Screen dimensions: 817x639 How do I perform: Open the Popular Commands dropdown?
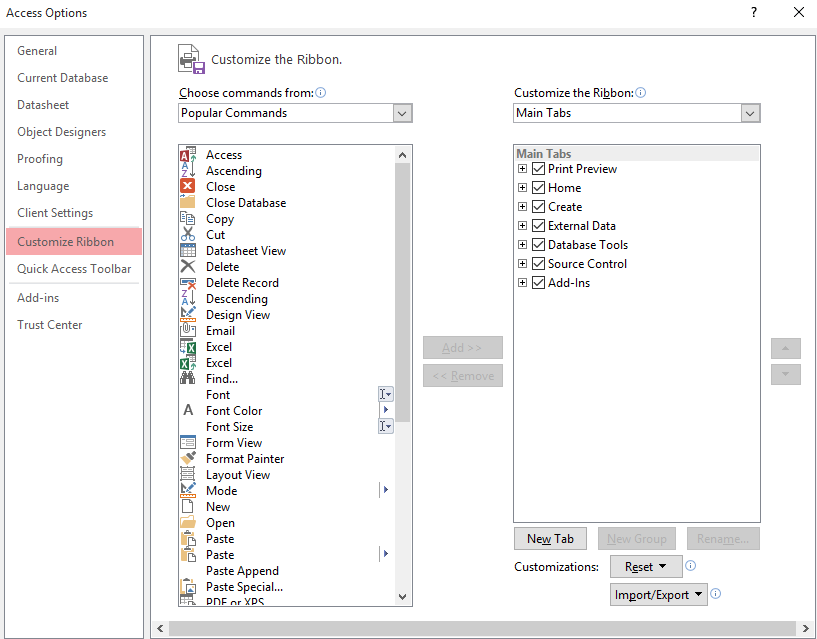pyautogui.click(x=402, y=113)
